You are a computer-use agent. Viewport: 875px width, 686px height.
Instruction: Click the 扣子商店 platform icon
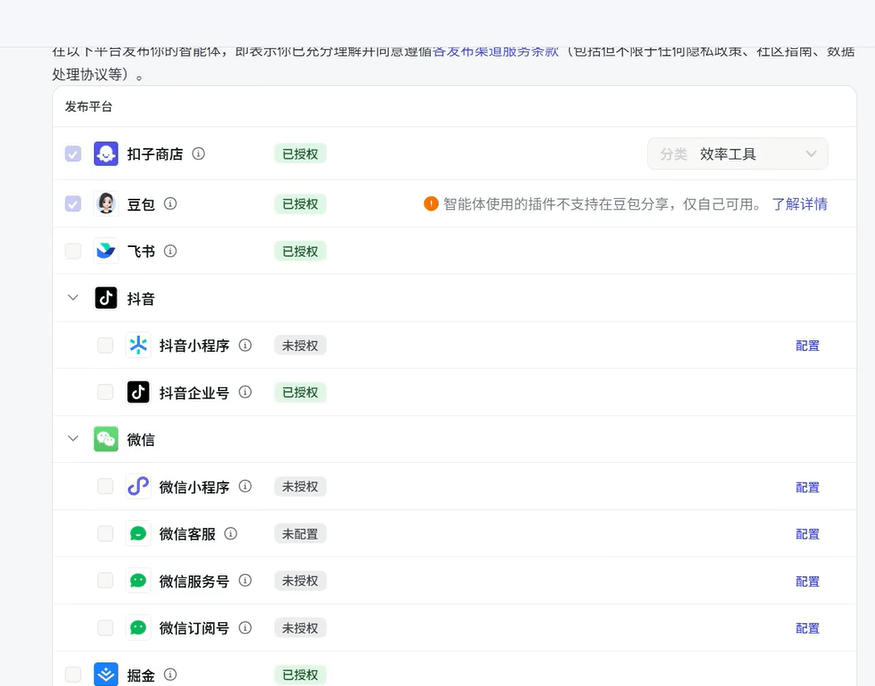coord(106,154)
